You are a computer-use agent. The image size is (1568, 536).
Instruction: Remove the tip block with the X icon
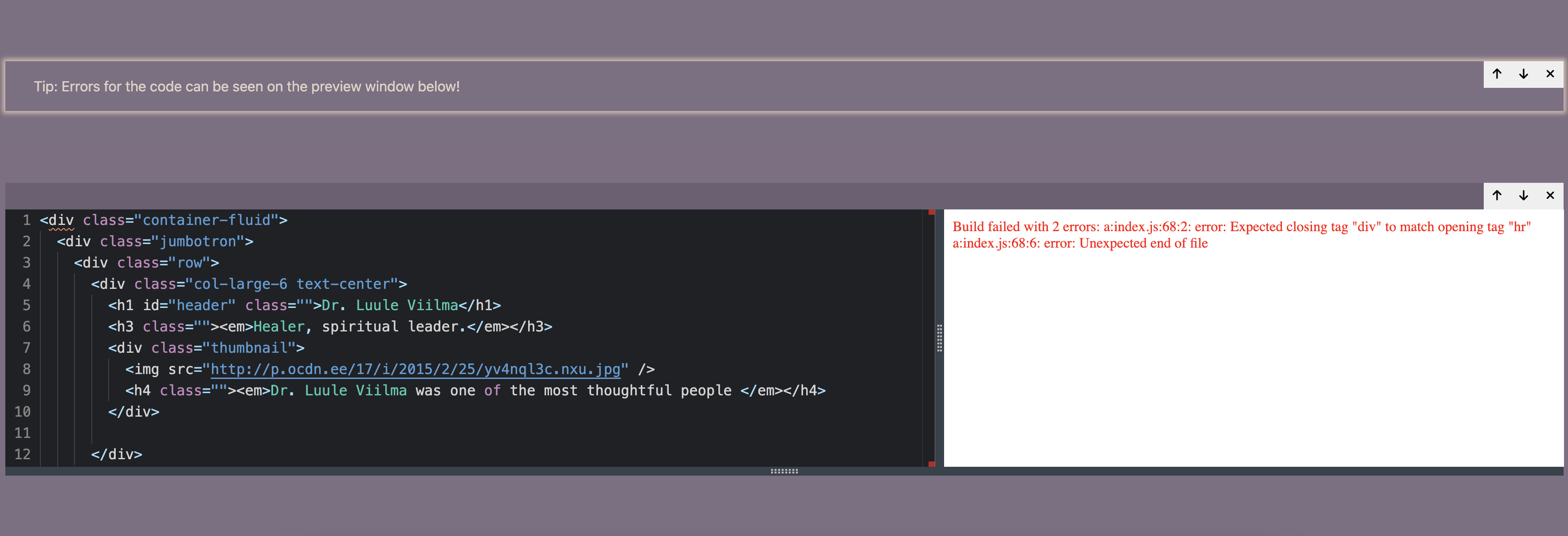click(1550, 74)
